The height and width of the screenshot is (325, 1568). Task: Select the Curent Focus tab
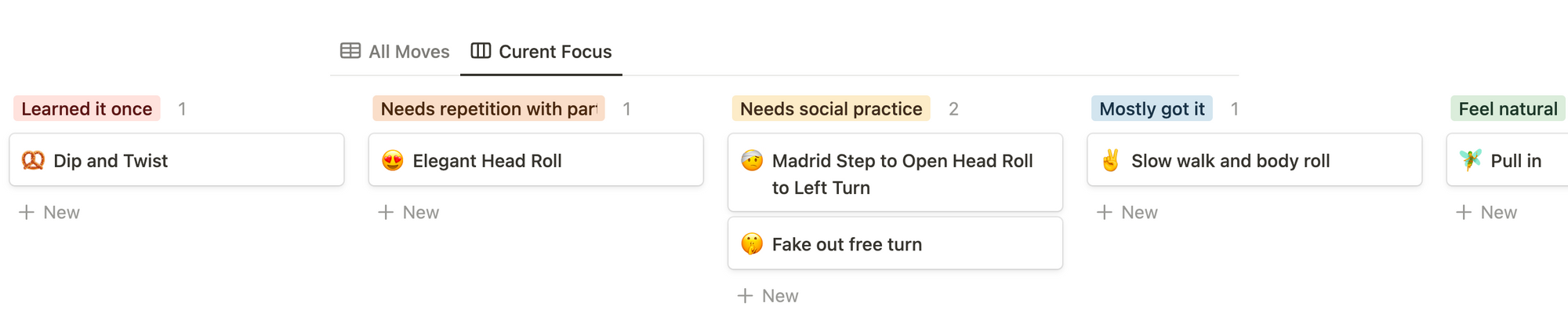[x=554, y=52]
